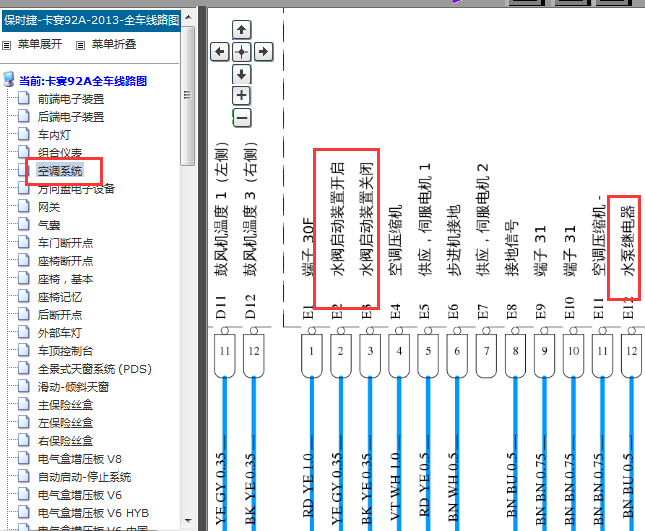Click the page icon beside 后断开点
Image resolution: width=645 pixels, height=531 pixels.
(24, 313)
